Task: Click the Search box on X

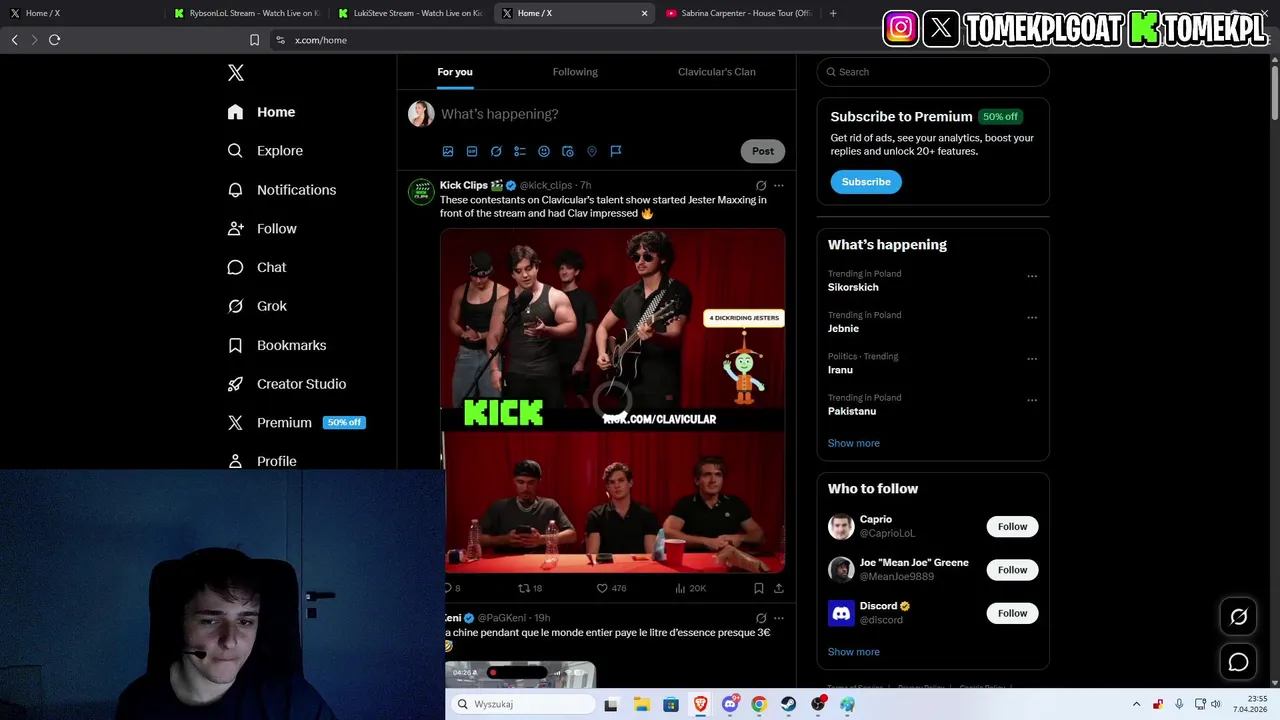Action: click(933, 72)
